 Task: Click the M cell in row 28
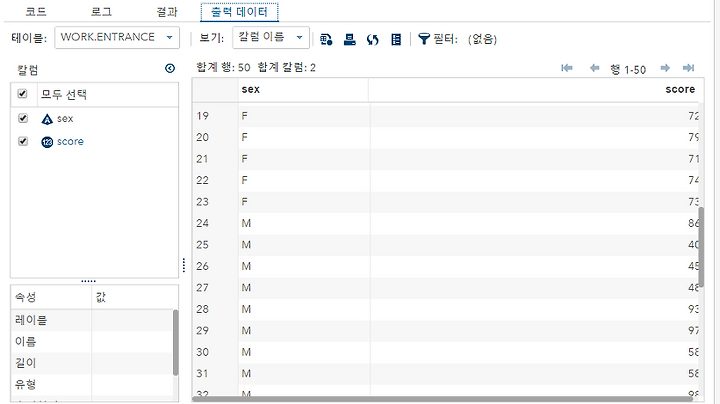(x=304, y=309)
